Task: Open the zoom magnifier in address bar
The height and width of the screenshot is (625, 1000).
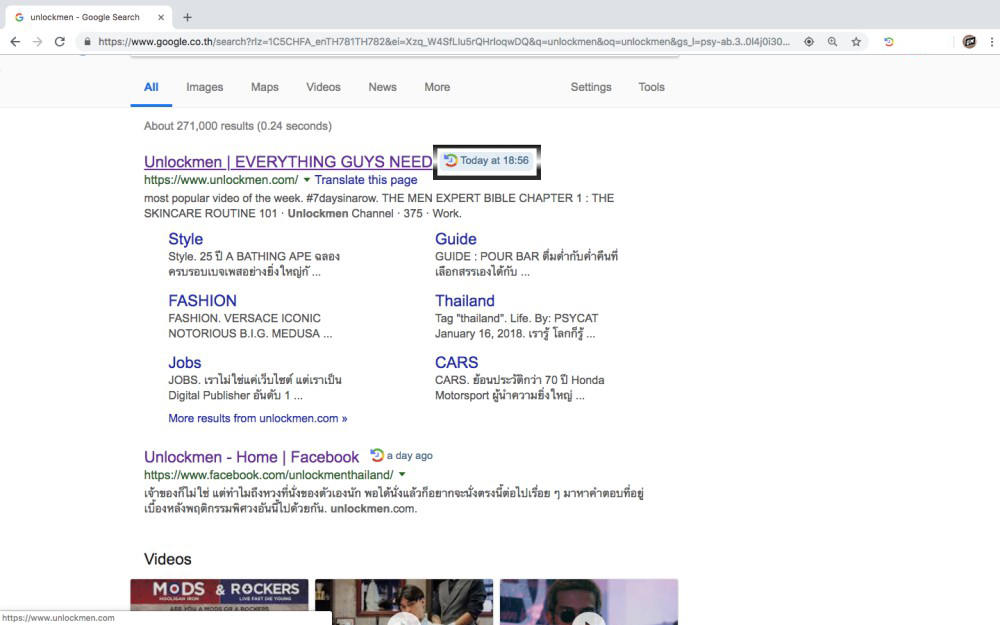Action: coord(832,42)
